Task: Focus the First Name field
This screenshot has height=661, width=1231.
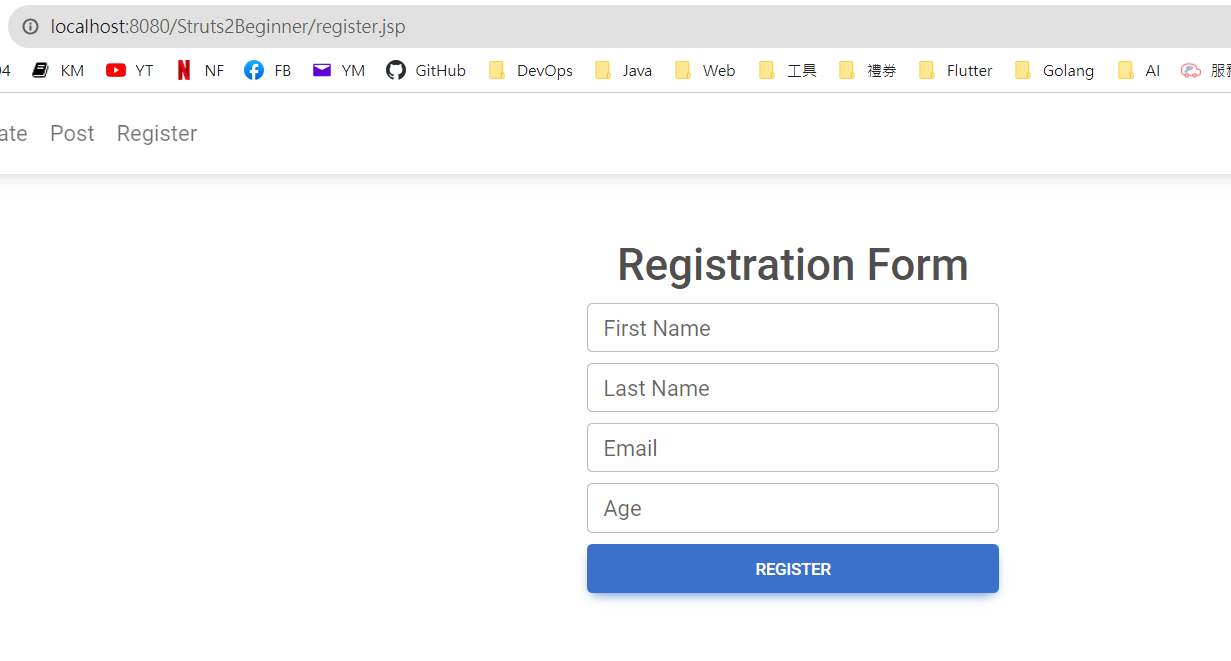Action: tap(793, 328)
